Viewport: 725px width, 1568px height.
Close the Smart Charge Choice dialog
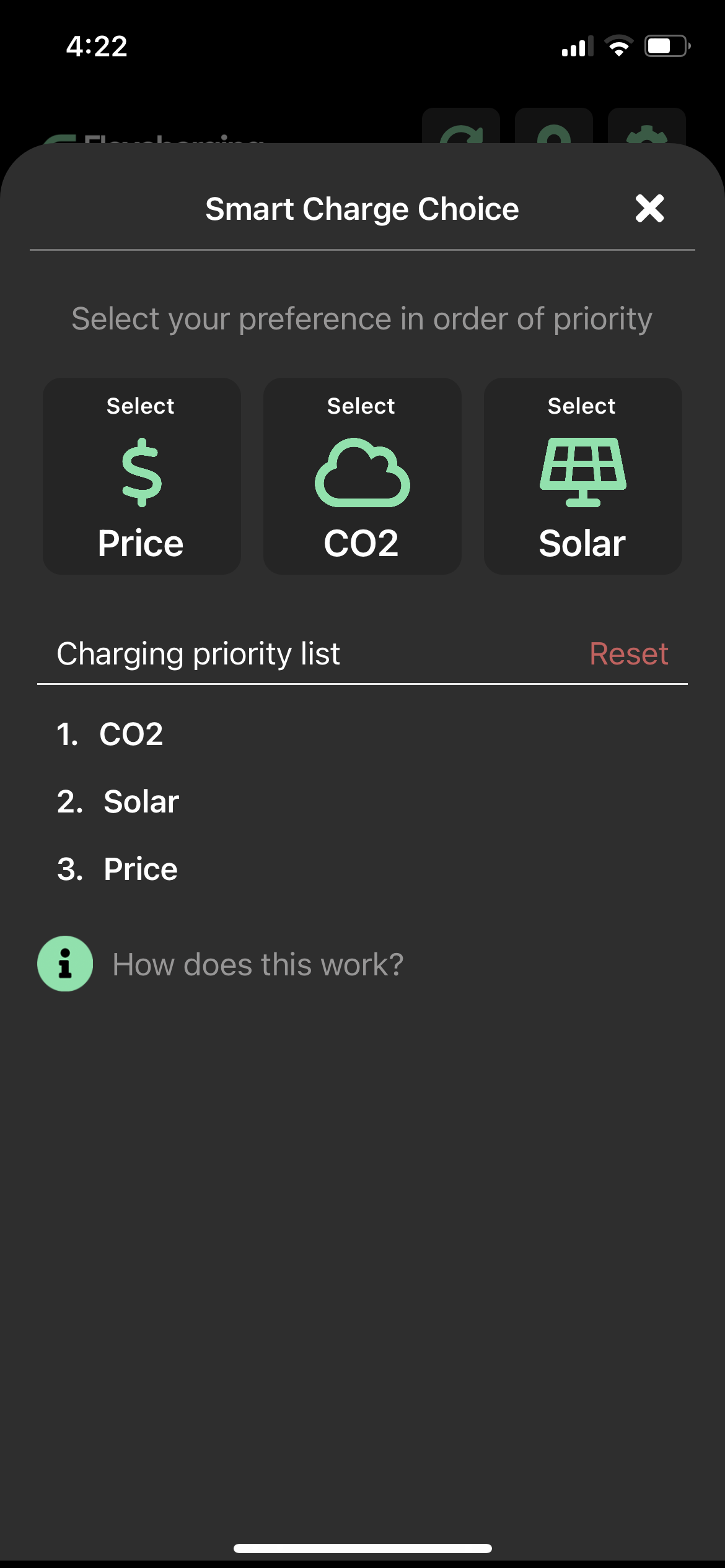point(649,208)
